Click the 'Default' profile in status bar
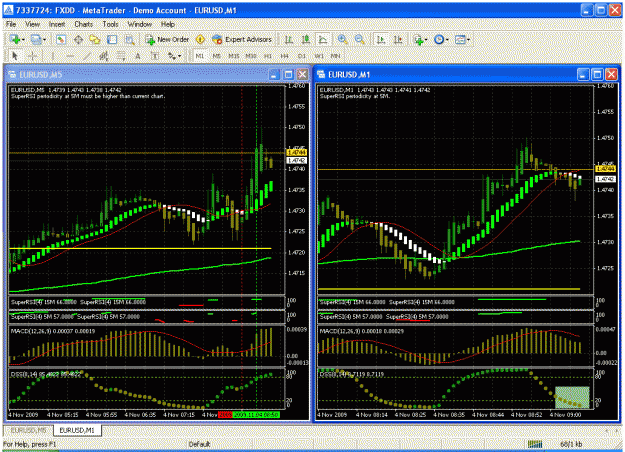 point(199,444)
